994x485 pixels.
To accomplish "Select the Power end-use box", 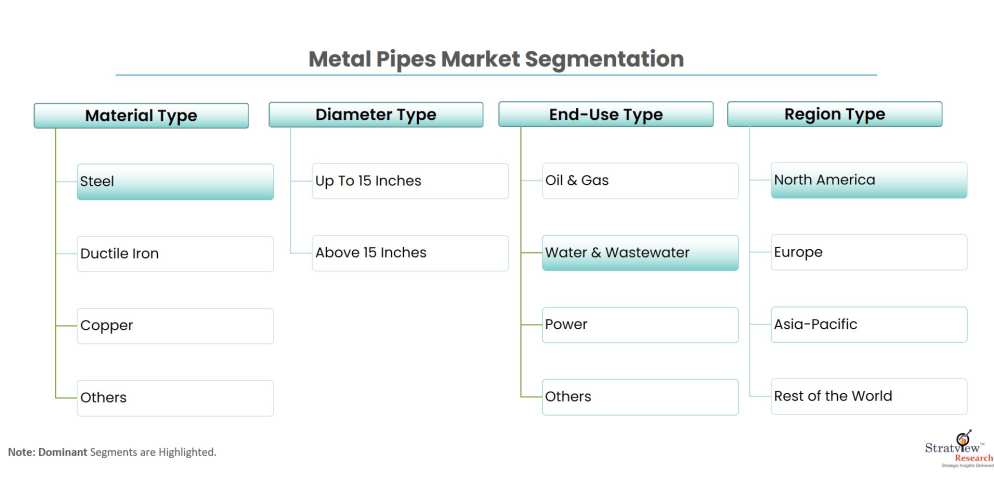I will point(640,325).
